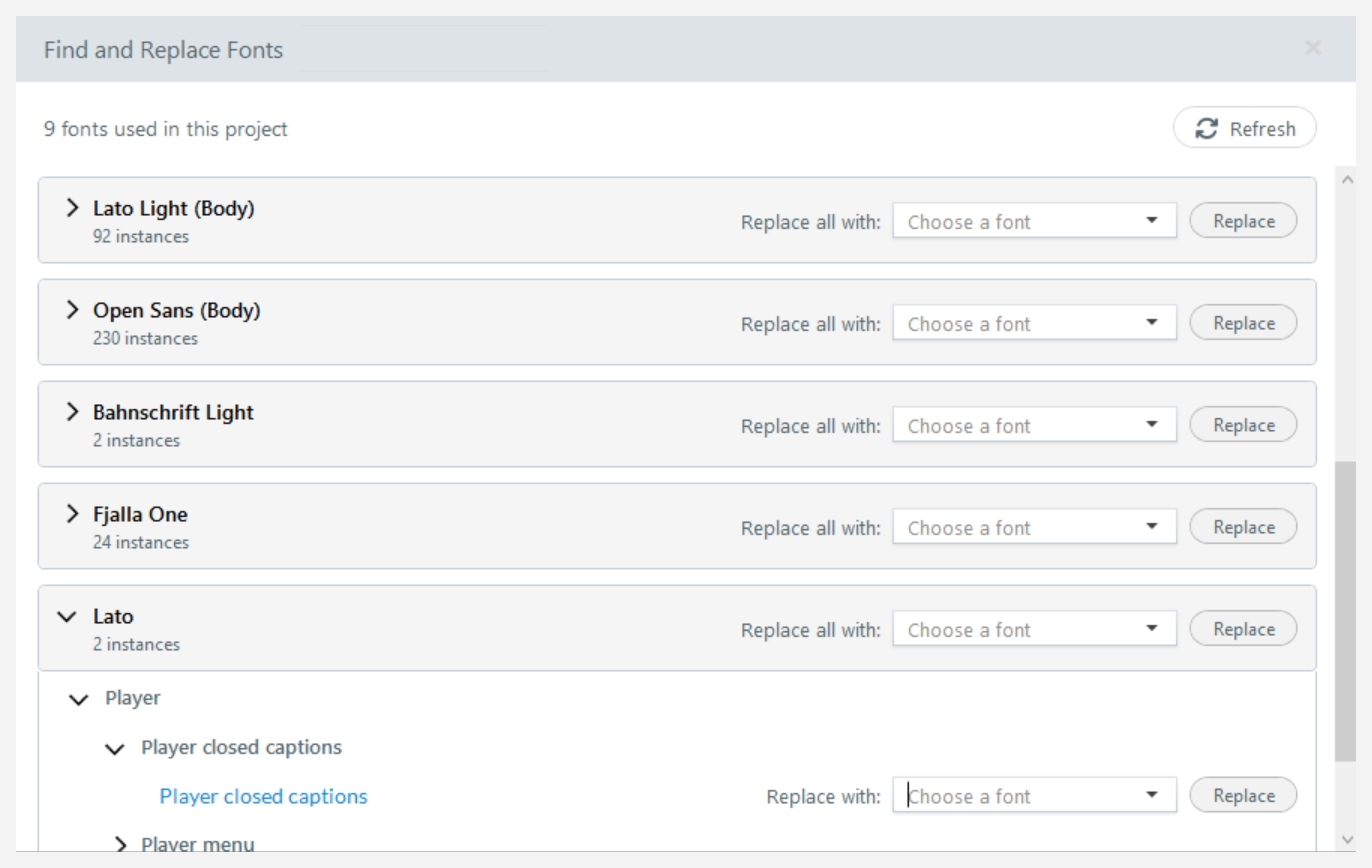
Task: Collapse the Lato font group
Action: tap(67, 617)
